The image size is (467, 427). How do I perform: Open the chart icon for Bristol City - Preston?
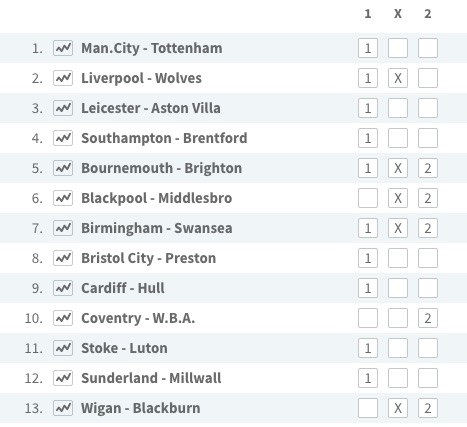point(63,258)
